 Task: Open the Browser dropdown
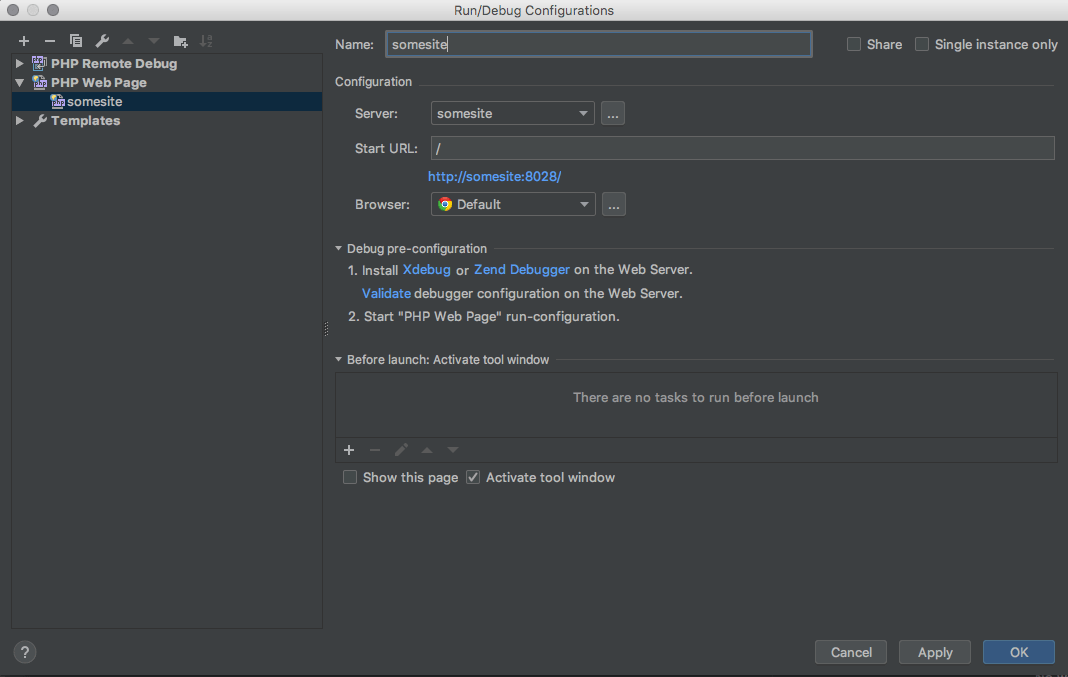513,204
